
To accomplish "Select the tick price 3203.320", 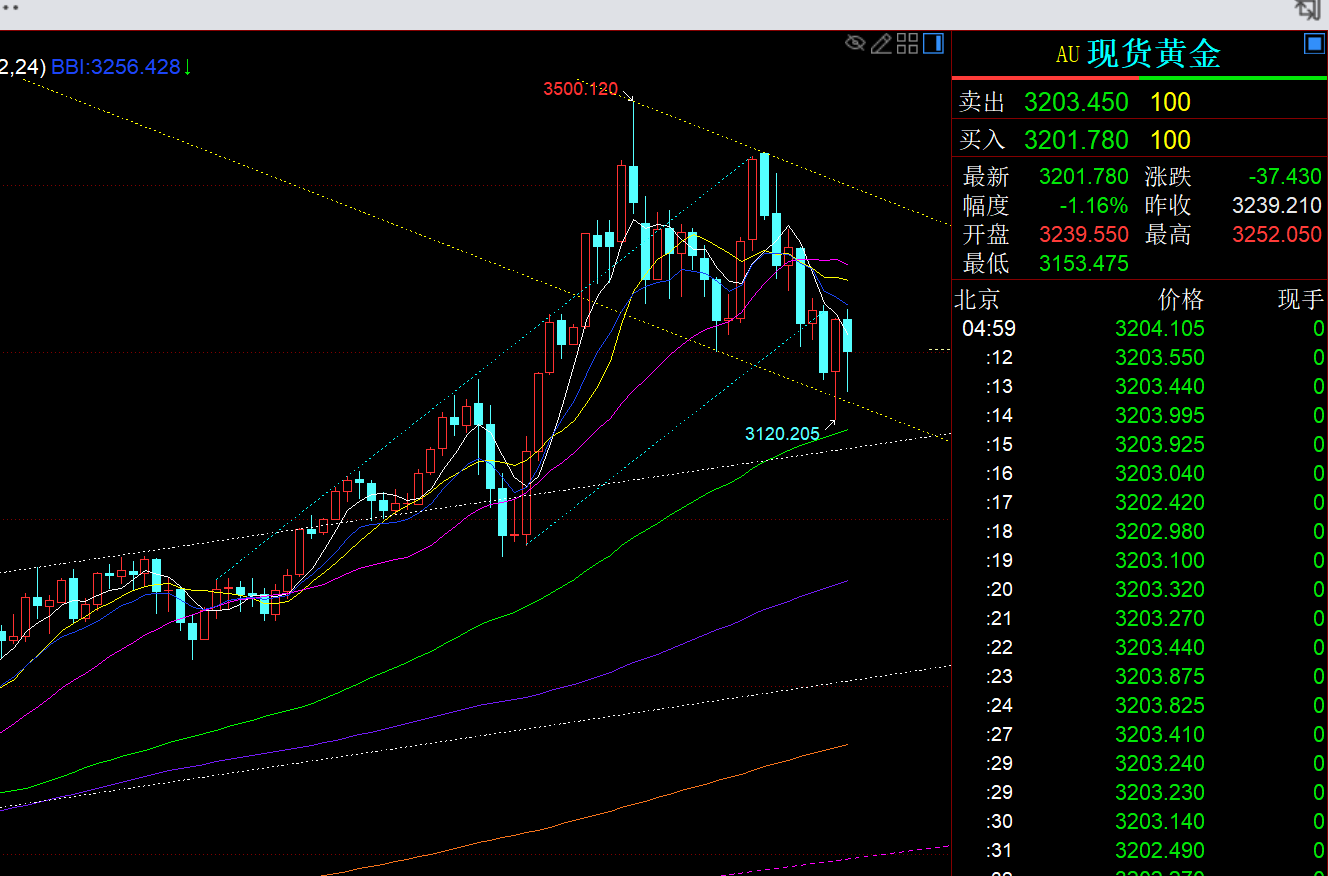I will 1160,589.
